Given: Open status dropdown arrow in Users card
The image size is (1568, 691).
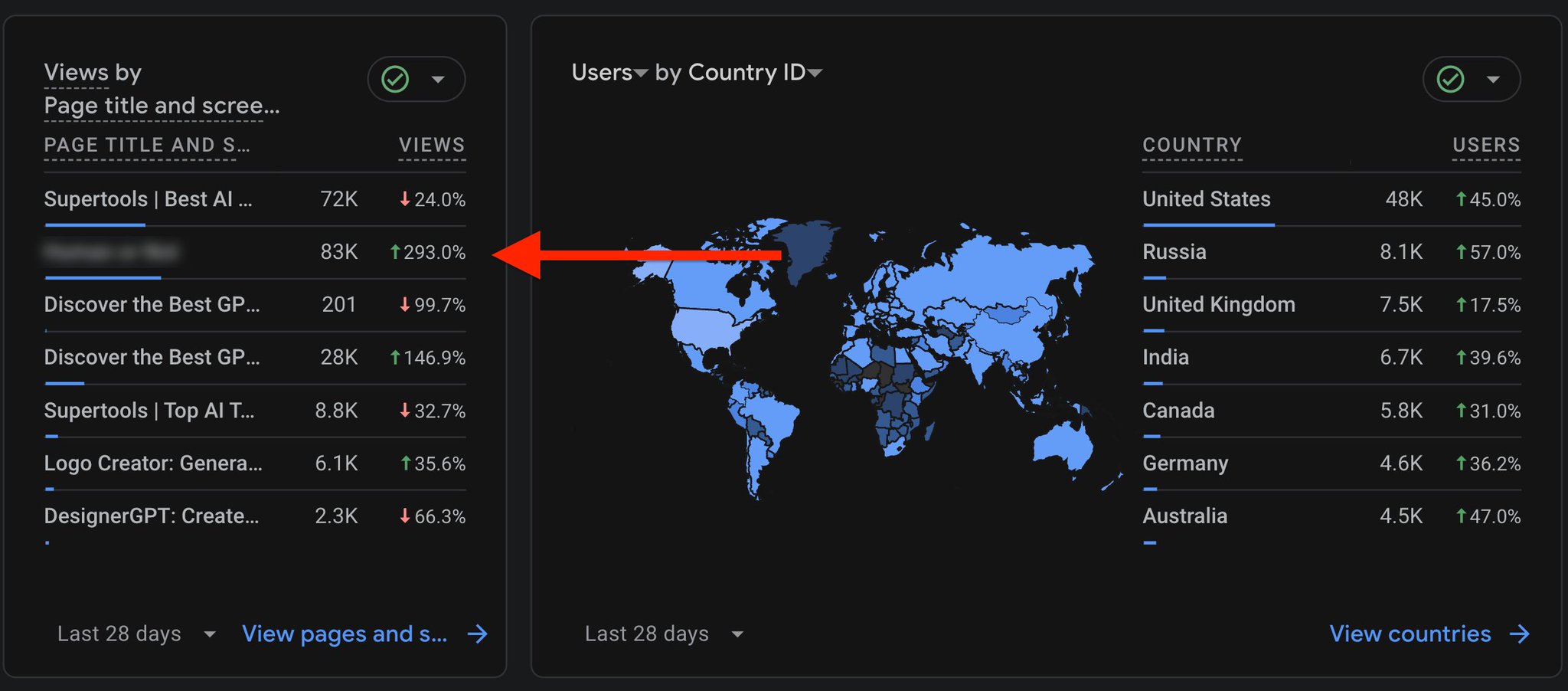Looking at the screenshot, I should tap(1493, 79).
